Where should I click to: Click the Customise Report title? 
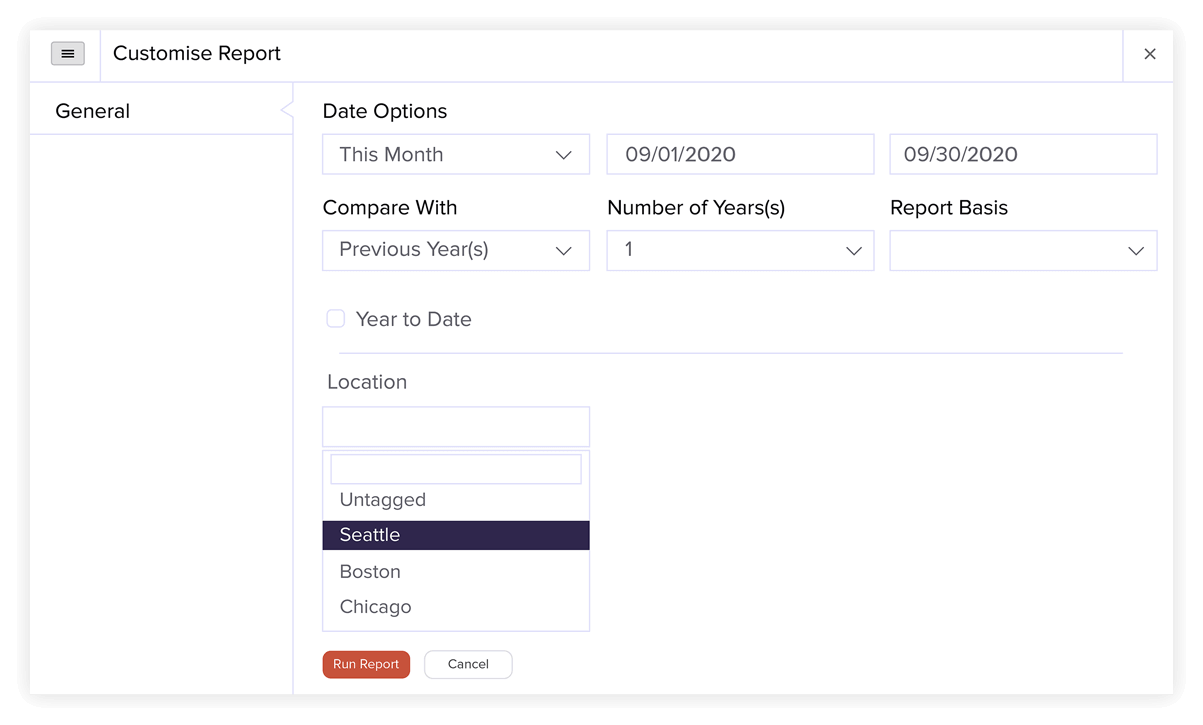coord(196,53)
